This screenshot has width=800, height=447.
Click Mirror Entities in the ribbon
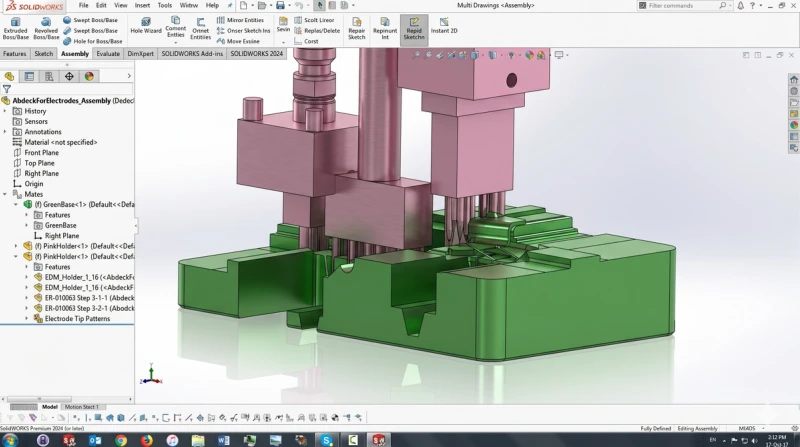[x=240, y=20]
